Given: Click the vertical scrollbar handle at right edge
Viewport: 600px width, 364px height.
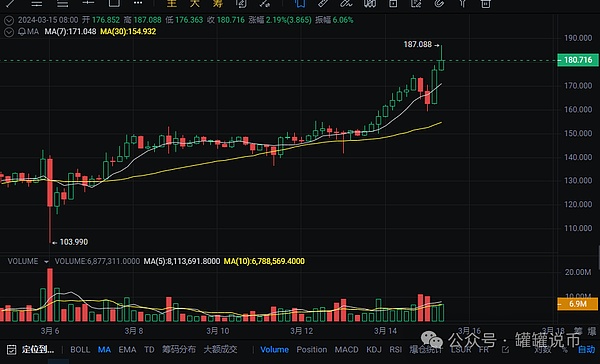Looking at the screenshot, I should click(598, 258).
